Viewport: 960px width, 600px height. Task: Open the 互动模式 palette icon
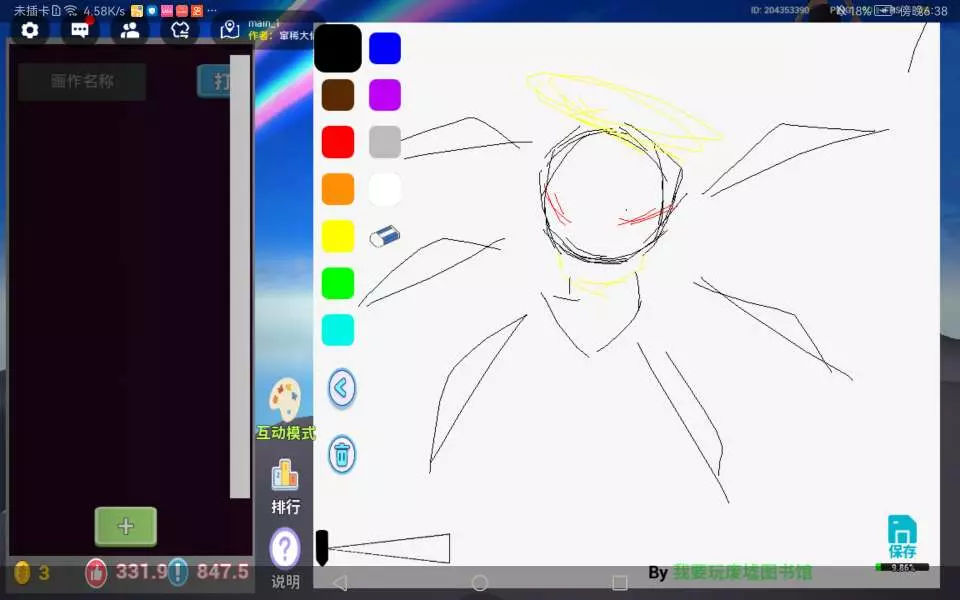[285, 399]
